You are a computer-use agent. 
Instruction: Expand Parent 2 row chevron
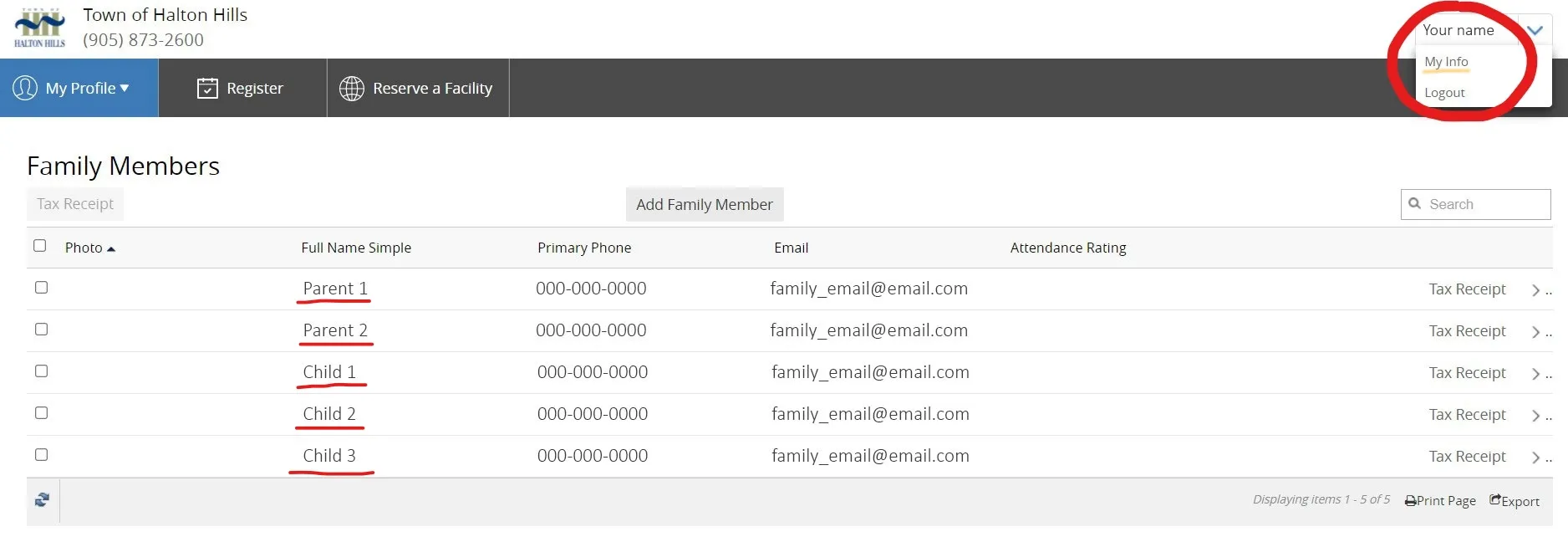coord(1535,332)
